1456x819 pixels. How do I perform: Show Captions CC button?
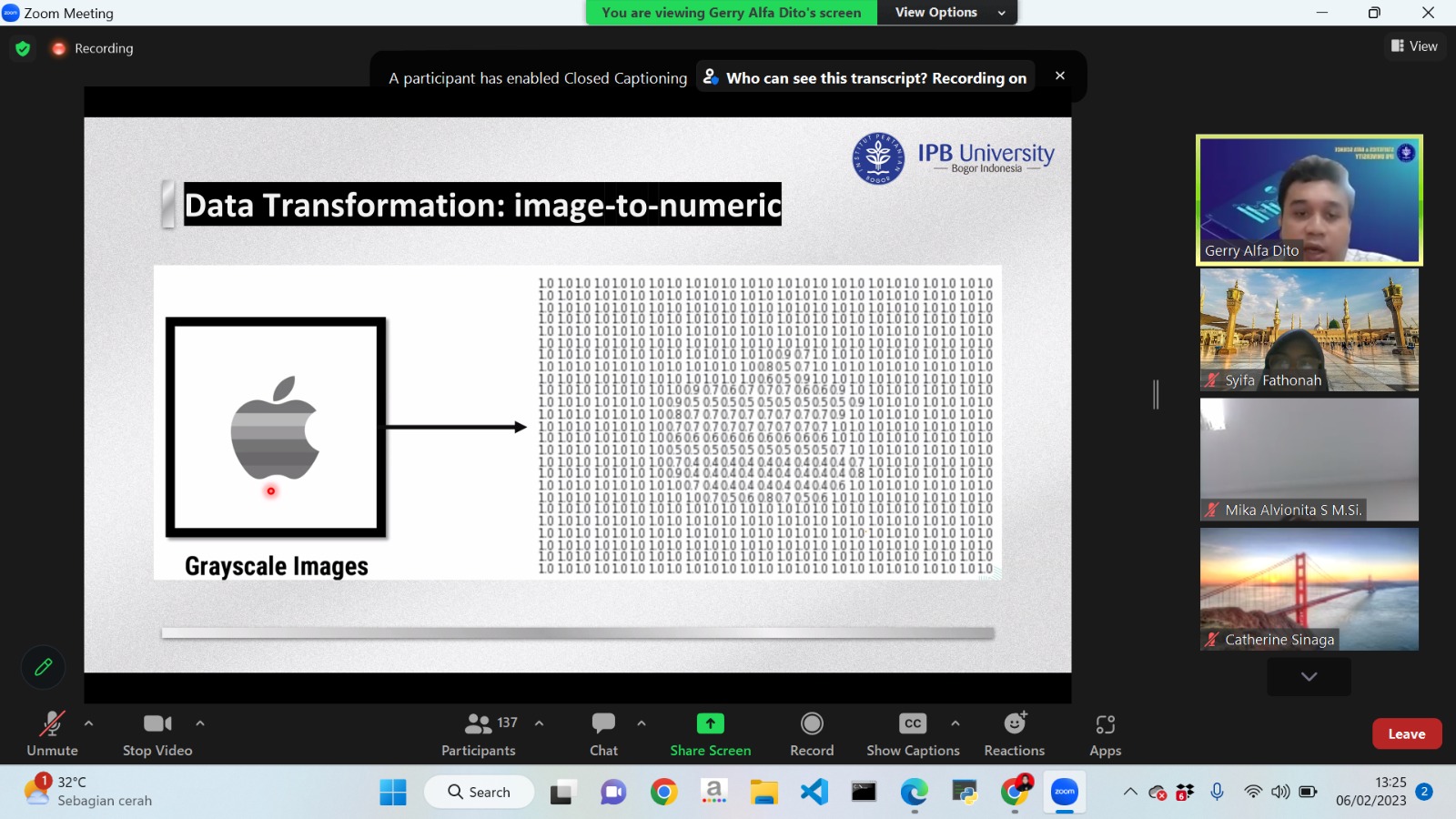point(913,734)
